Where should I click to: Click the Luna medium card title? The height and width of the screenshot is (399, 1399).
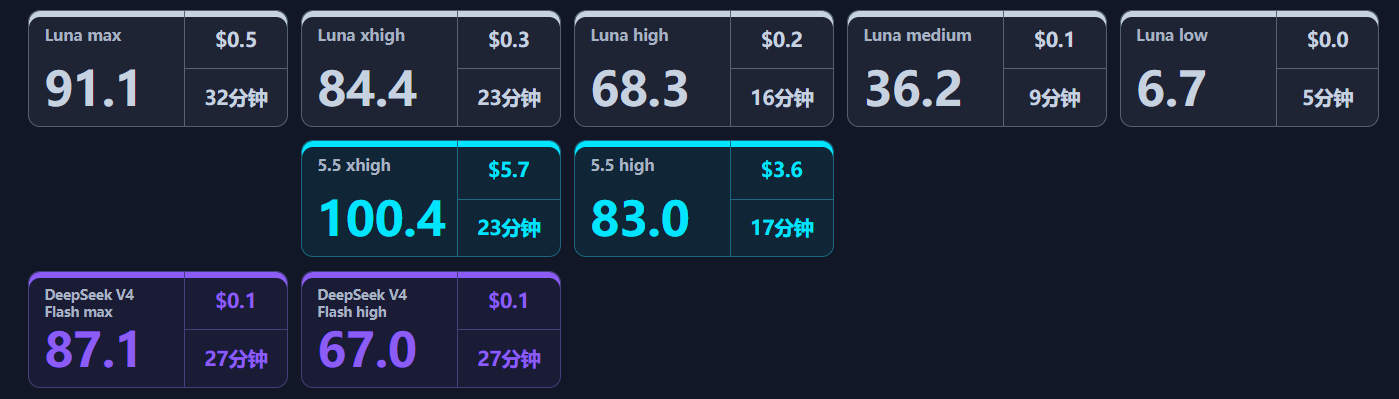(917, 36)
